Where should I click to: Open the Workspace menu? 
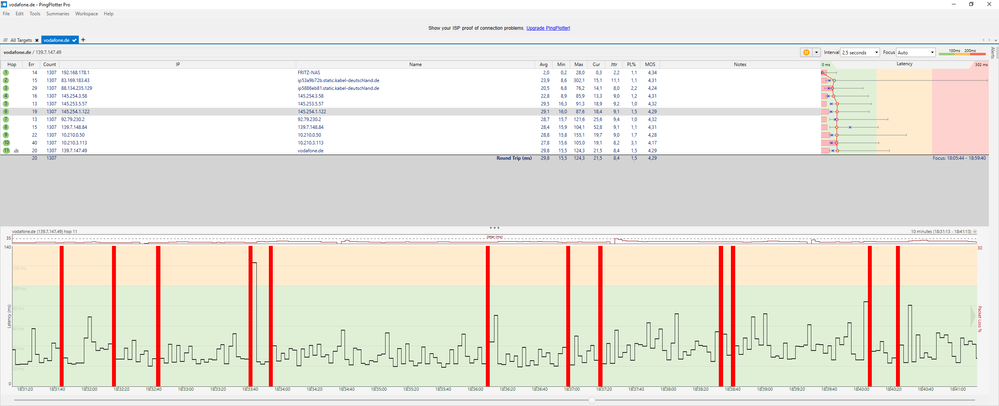coord(87,13)
